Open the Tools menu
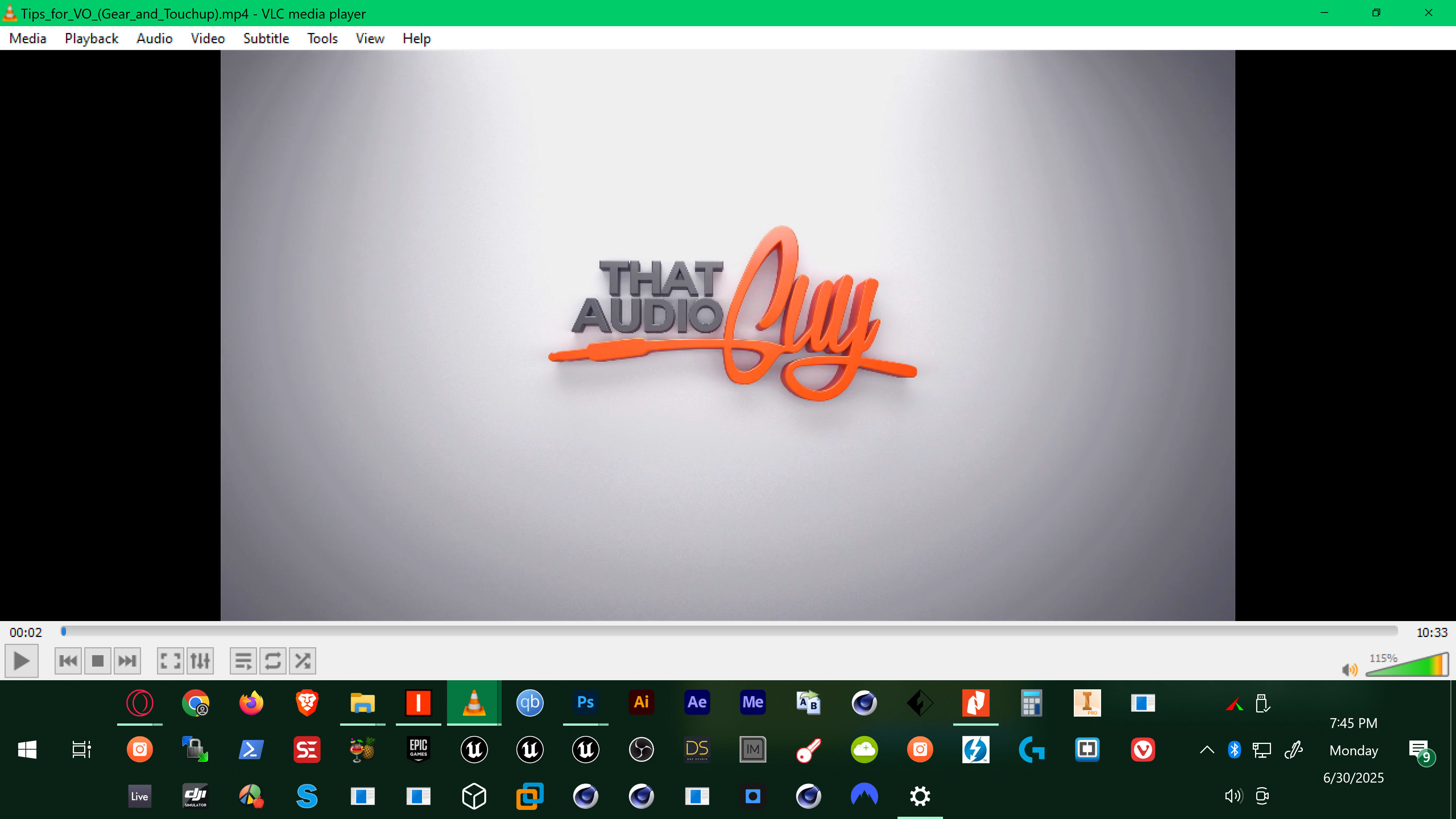 (x=322, y=38)
